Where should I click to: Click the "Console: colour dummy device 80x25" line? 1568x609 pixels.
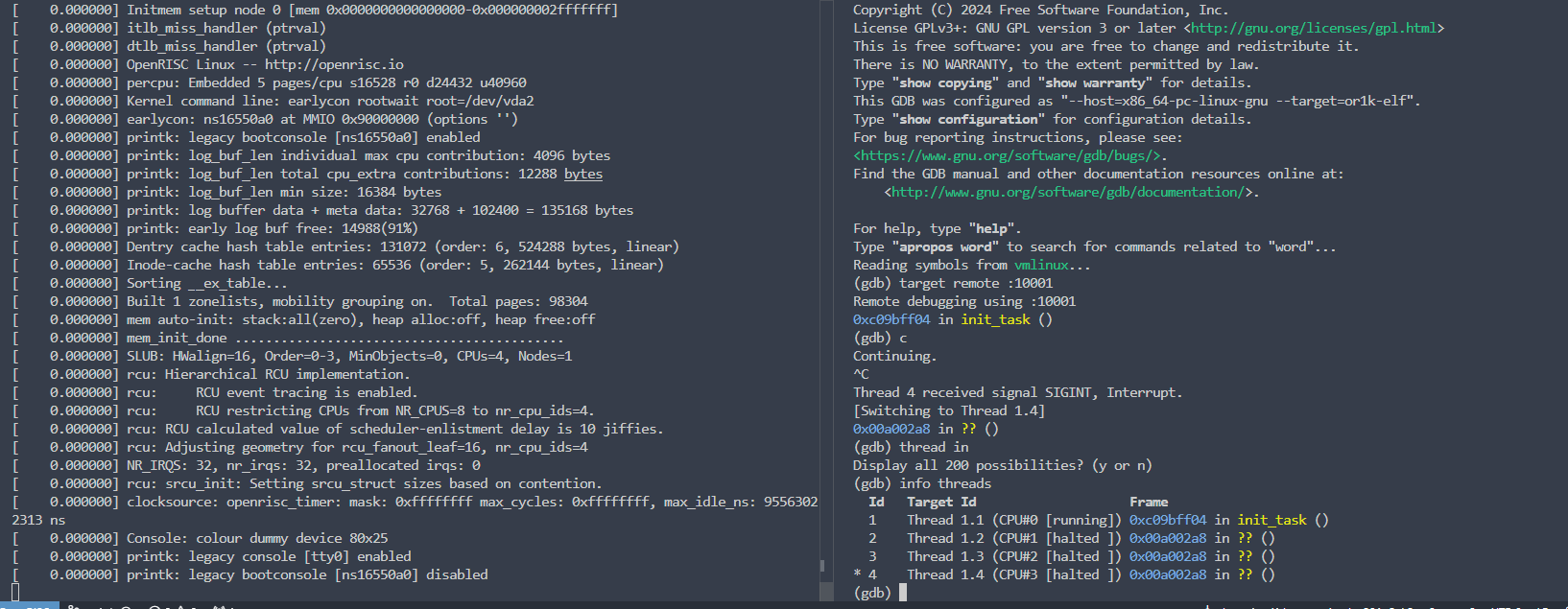pos(200,538)
